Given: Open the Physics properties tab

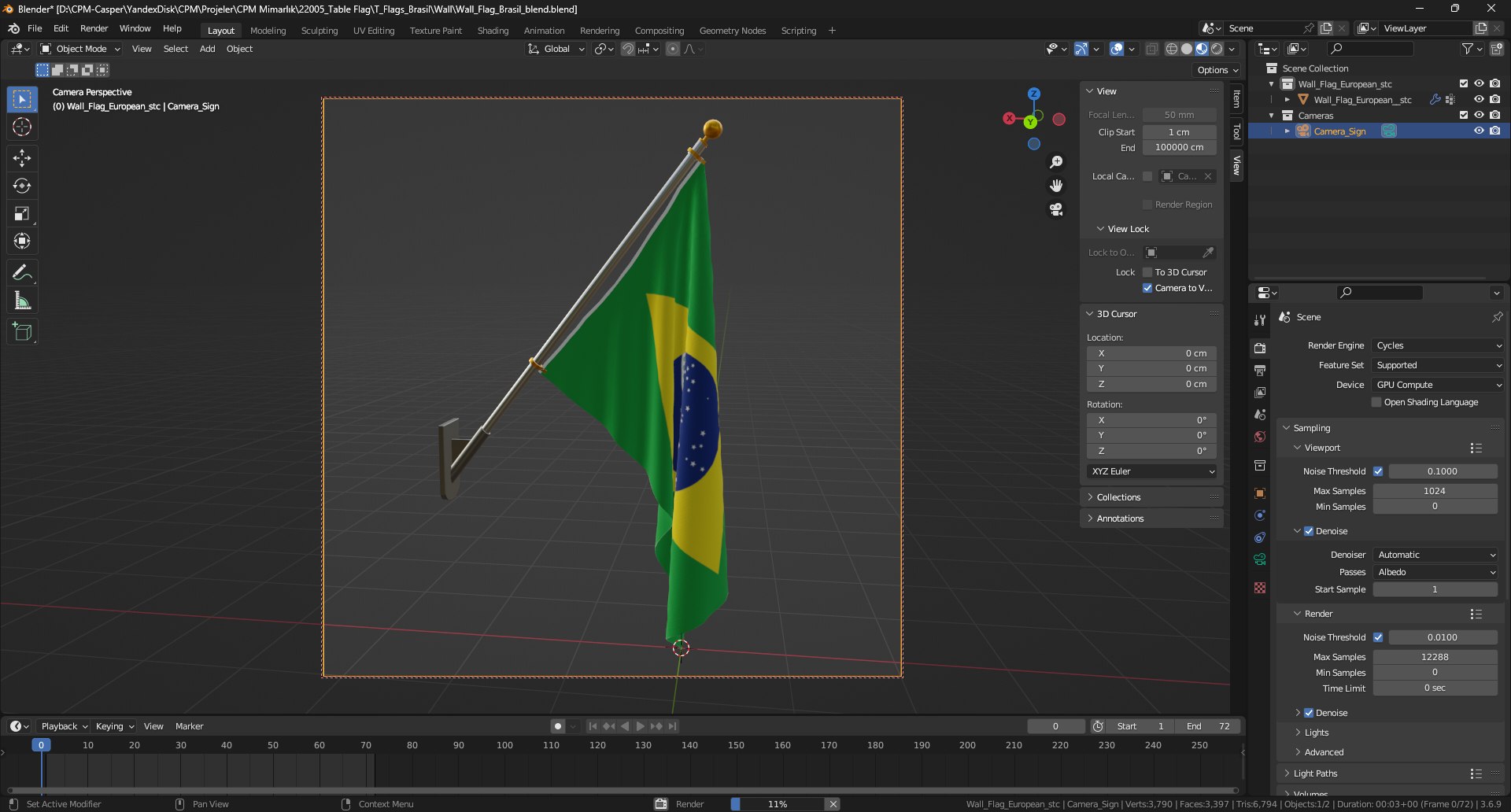Looking at the screenshot, I should tap(1260, 515).
